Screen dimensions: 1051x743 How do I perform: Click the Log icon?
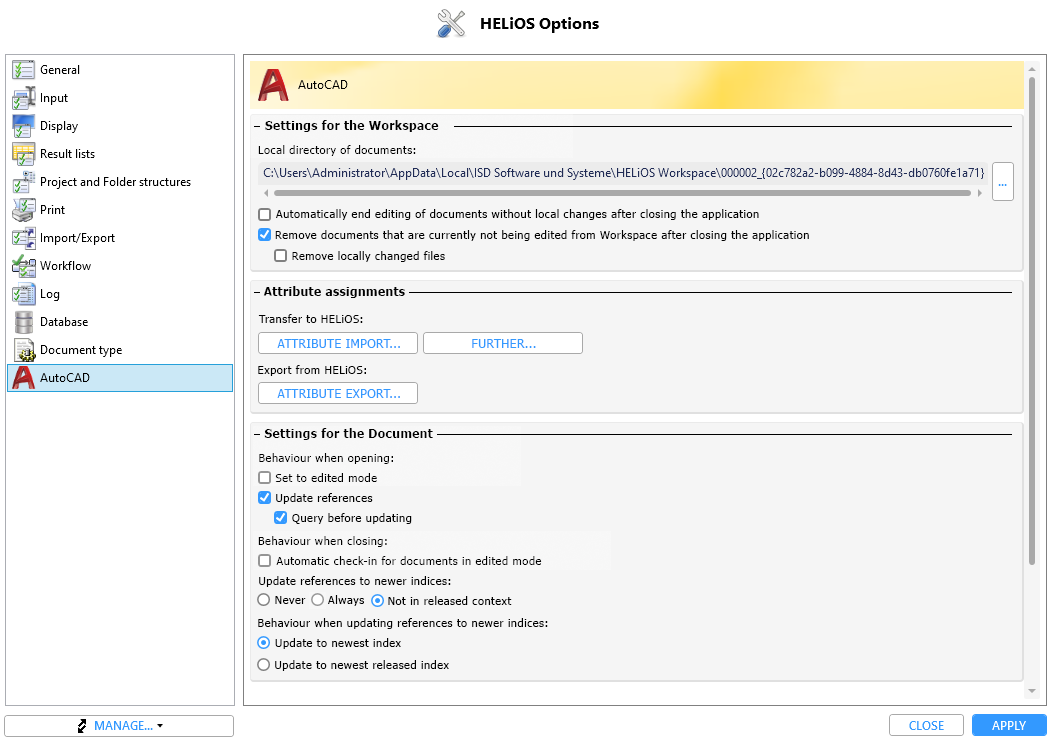click(23, 294)
